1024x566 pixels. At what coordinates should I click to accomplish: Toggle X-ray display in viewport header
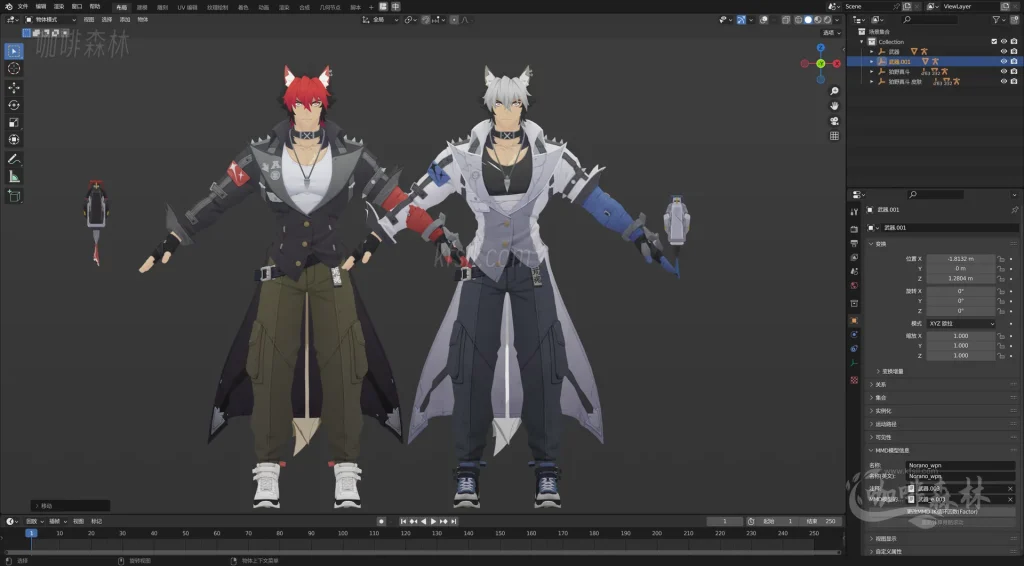pos(786,20)
